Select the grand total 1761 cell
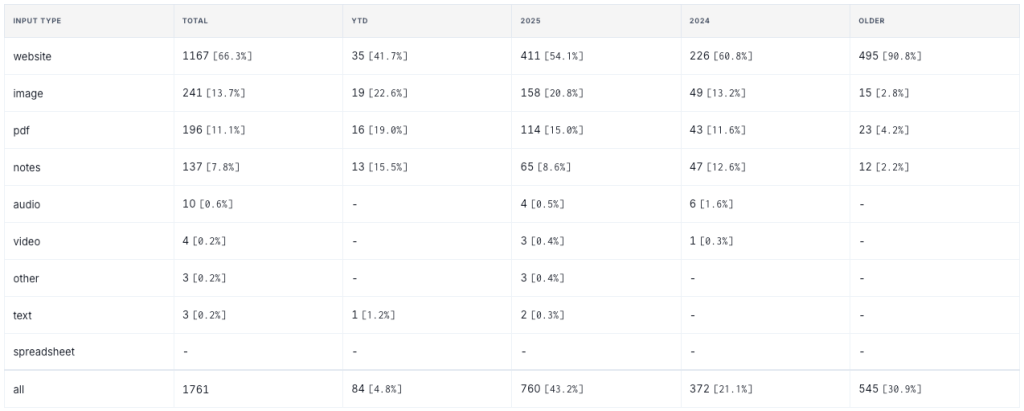Screen dimensions: 1024x411 click(x=195, y=389)
